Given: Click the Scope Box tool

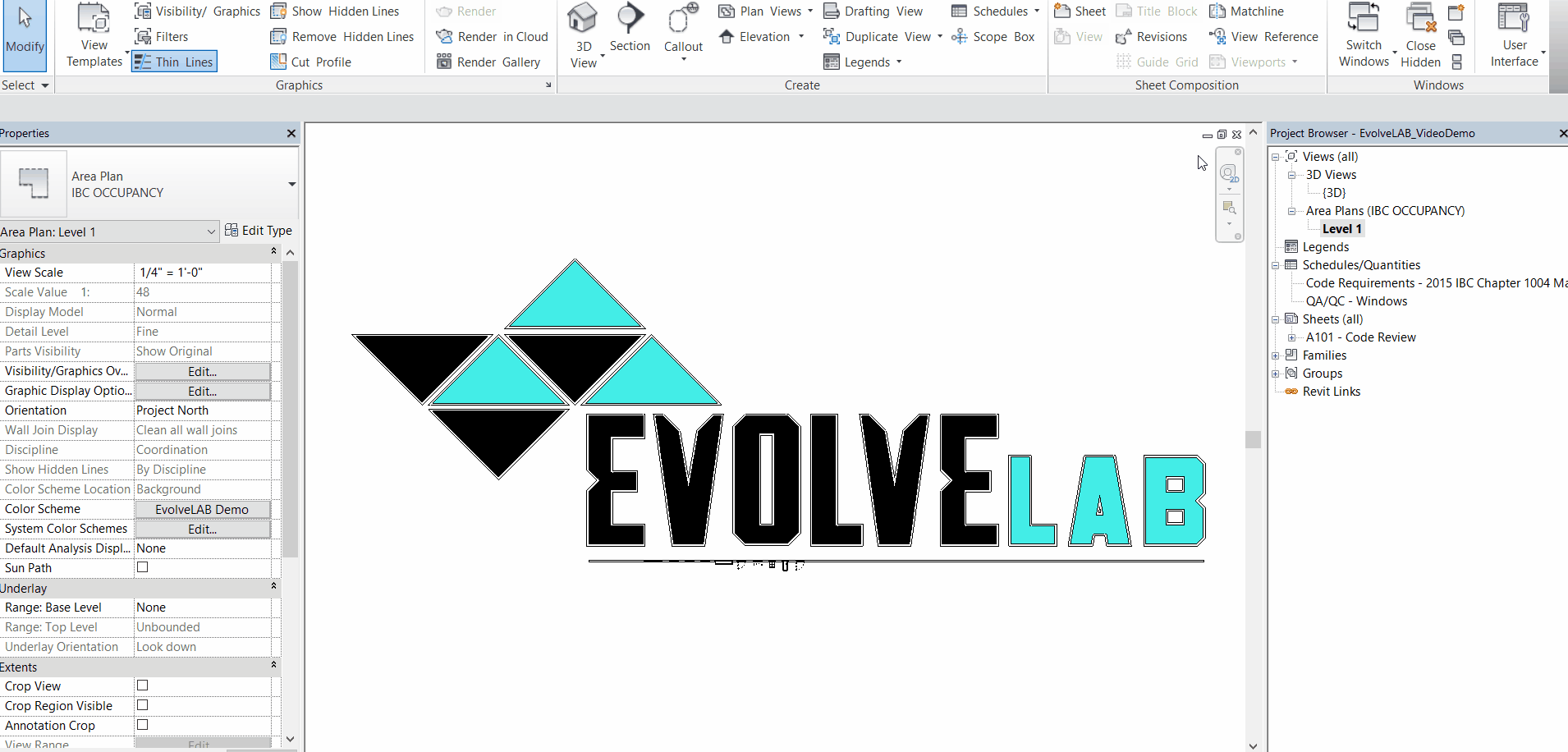Looking at the screenshot, I should click(x=993, y=37).
